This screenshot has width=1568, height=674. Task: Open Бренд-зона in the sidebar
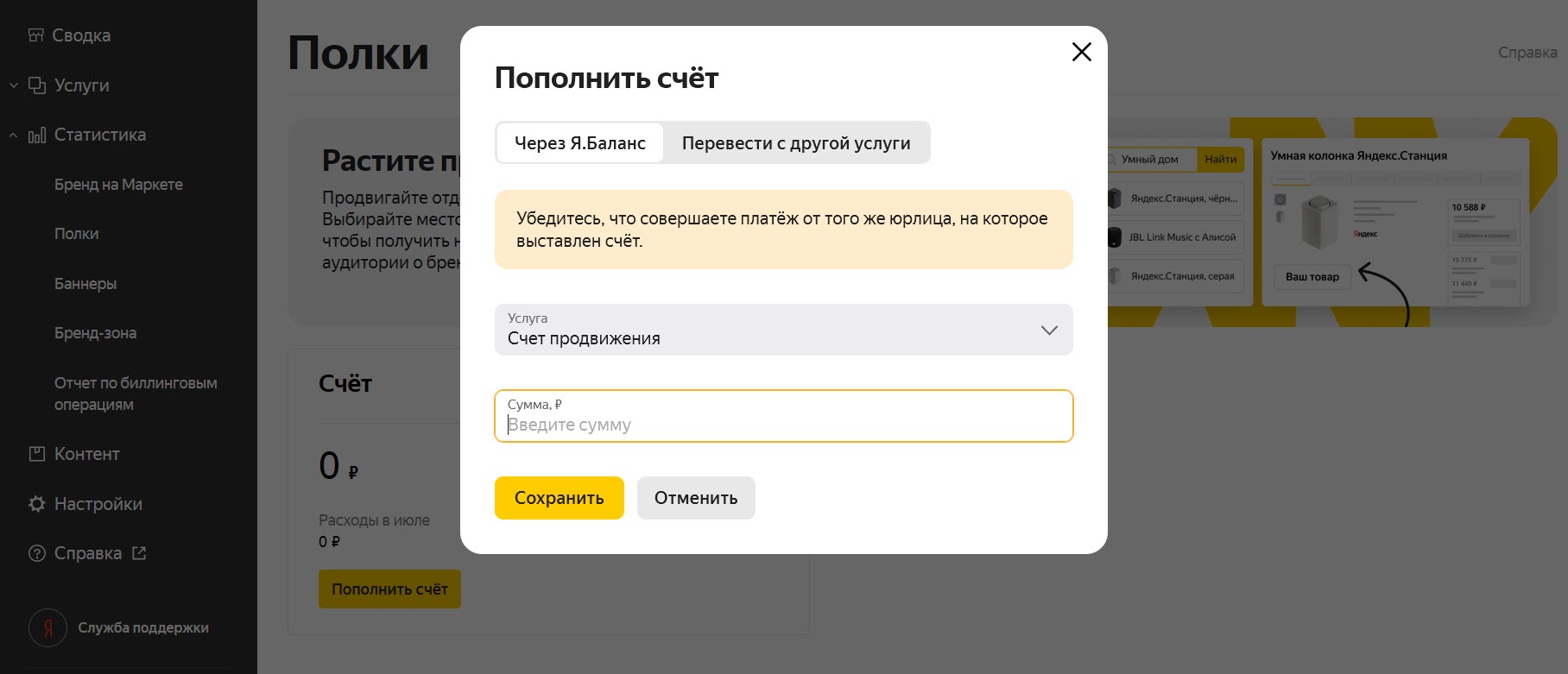click(95, 333)
